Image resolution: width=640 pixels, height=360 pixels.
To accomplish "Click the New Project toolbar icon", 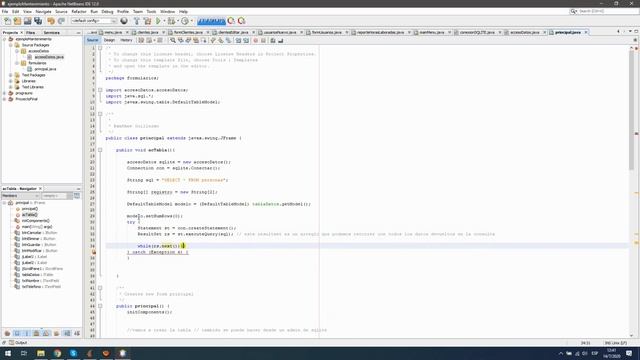I will 17,21.
